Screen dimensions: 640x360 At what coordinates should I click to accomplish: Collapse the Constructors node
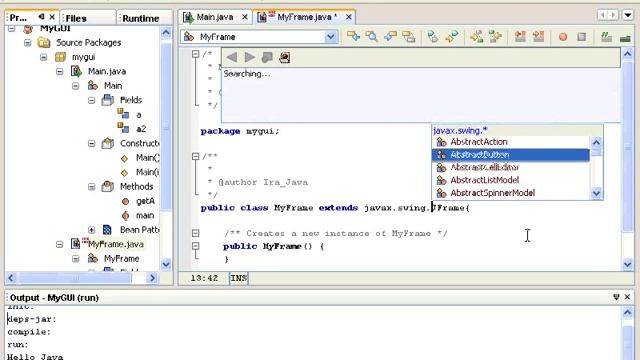[91, 143]
